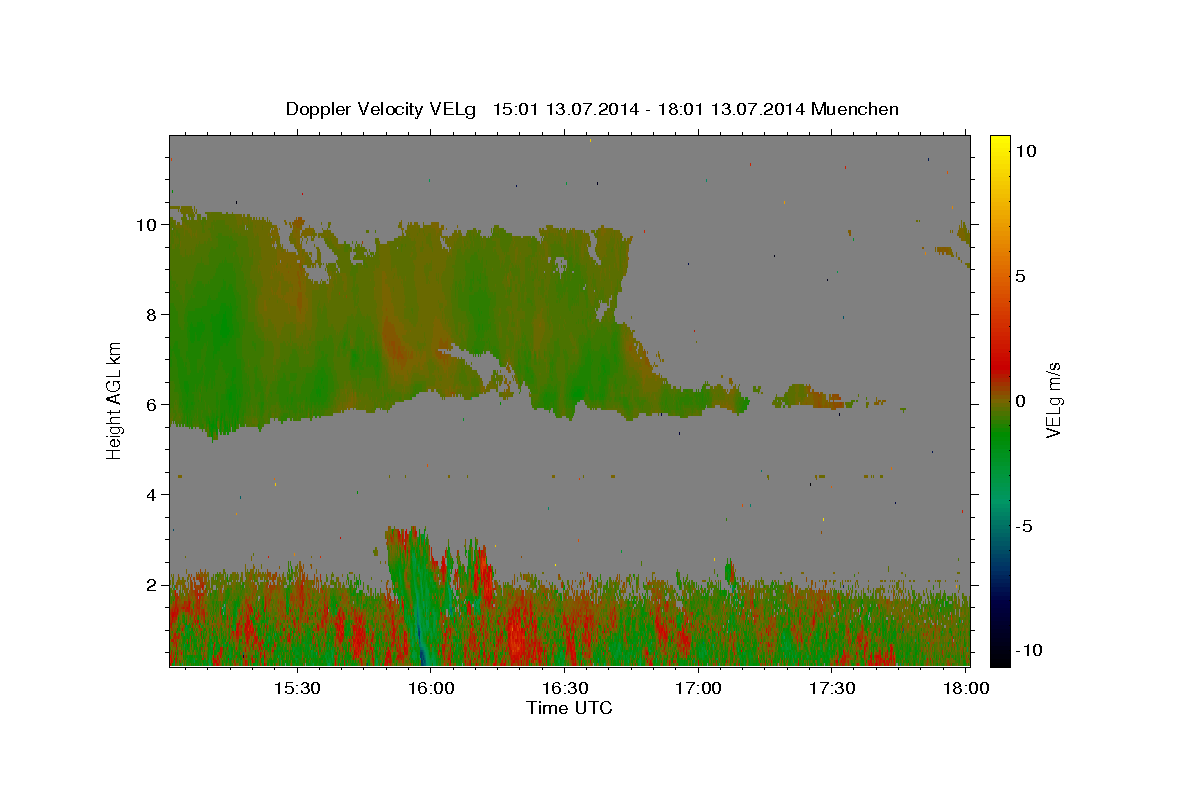Click colorbar value 0
Image resolution: width=1200 pixels, height=800 pixels.
point(1020,401)
